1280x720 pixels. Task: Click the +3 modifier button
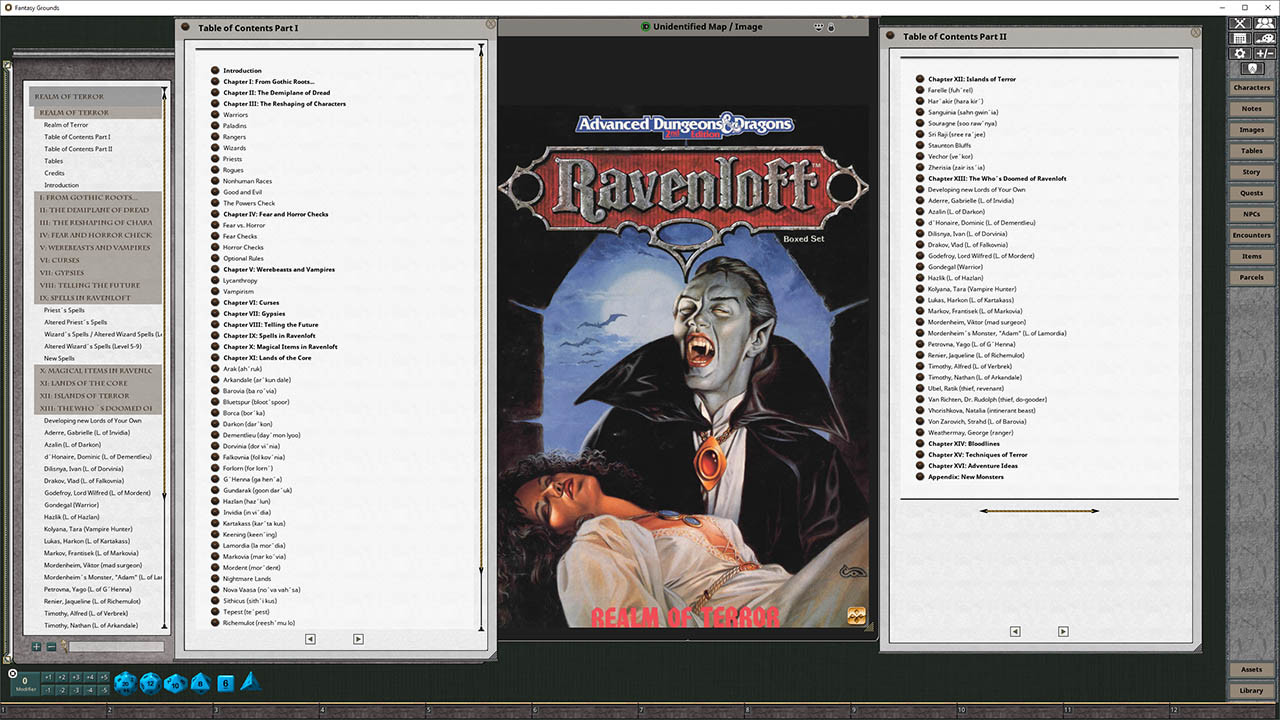pyautogui.click(x=75, y=677)
